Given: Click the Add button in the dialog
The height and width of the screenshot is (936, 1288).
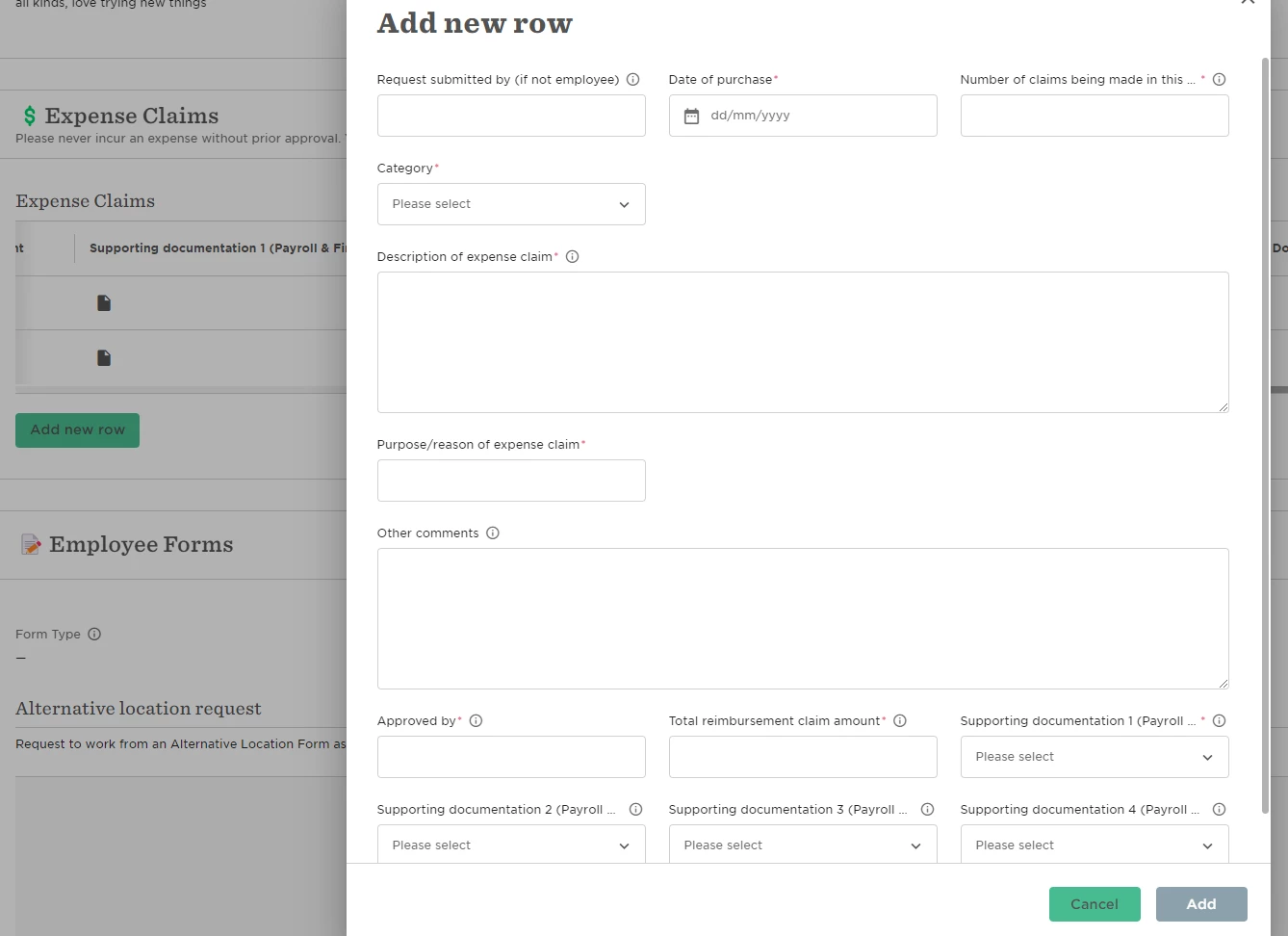Looking at the screenshot, I should 1201,904.
